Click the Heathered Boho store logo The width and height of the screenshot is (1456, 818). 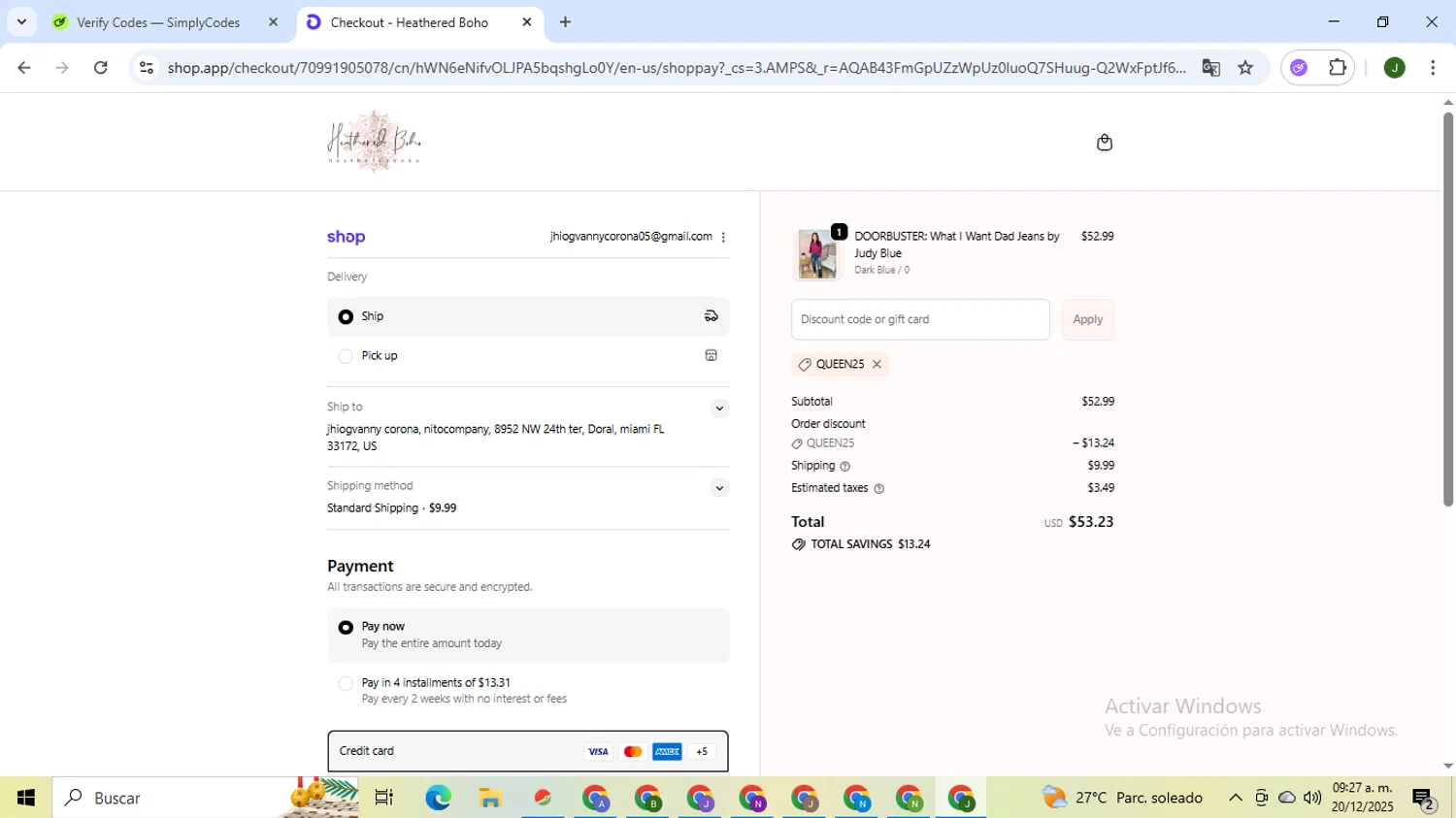[x=374, y=142]
